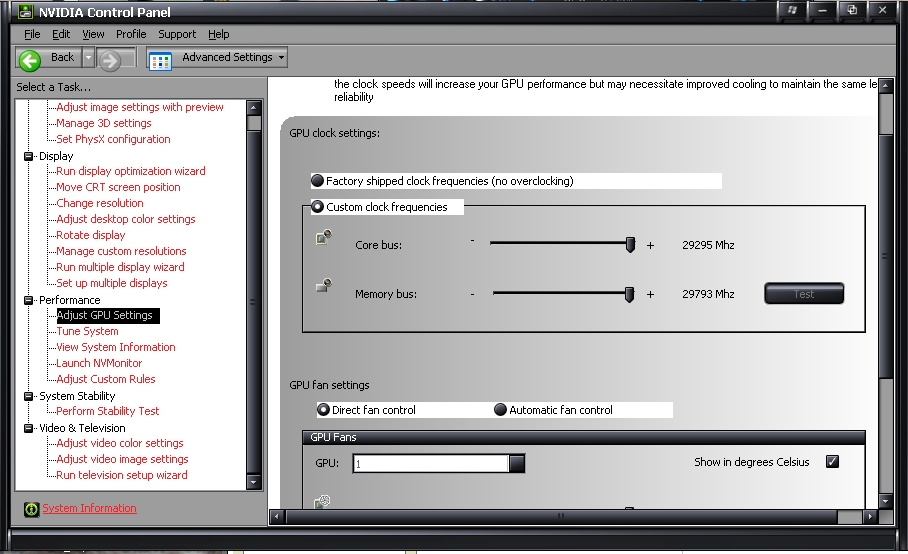This screenshot has width=908, height=554.
Task: Open the System Information link
Action: (89, 508)
